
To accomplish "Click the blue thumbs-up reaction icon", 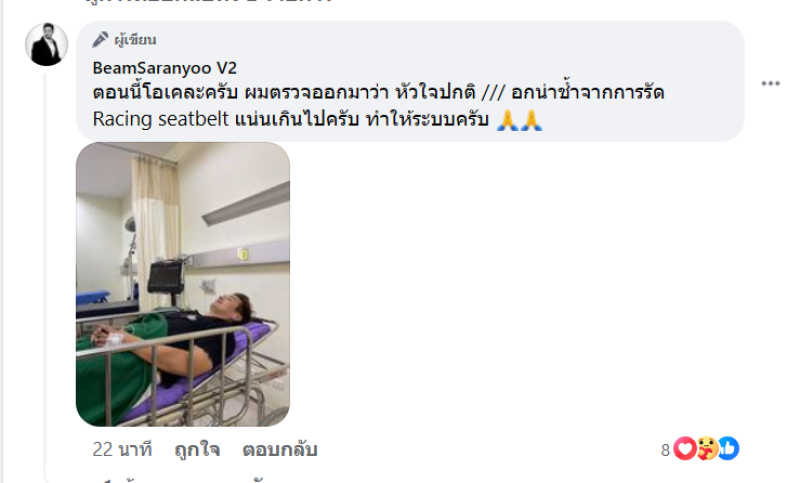I will pyautogui.click(x=728, y=449).
